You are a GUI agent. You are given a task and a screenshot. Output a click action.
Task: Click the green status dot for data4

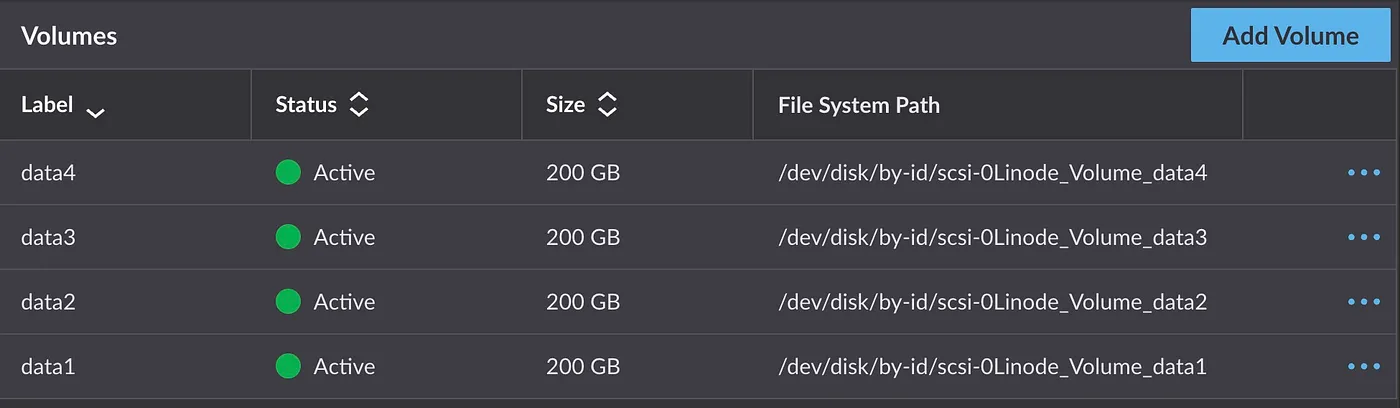288,173
